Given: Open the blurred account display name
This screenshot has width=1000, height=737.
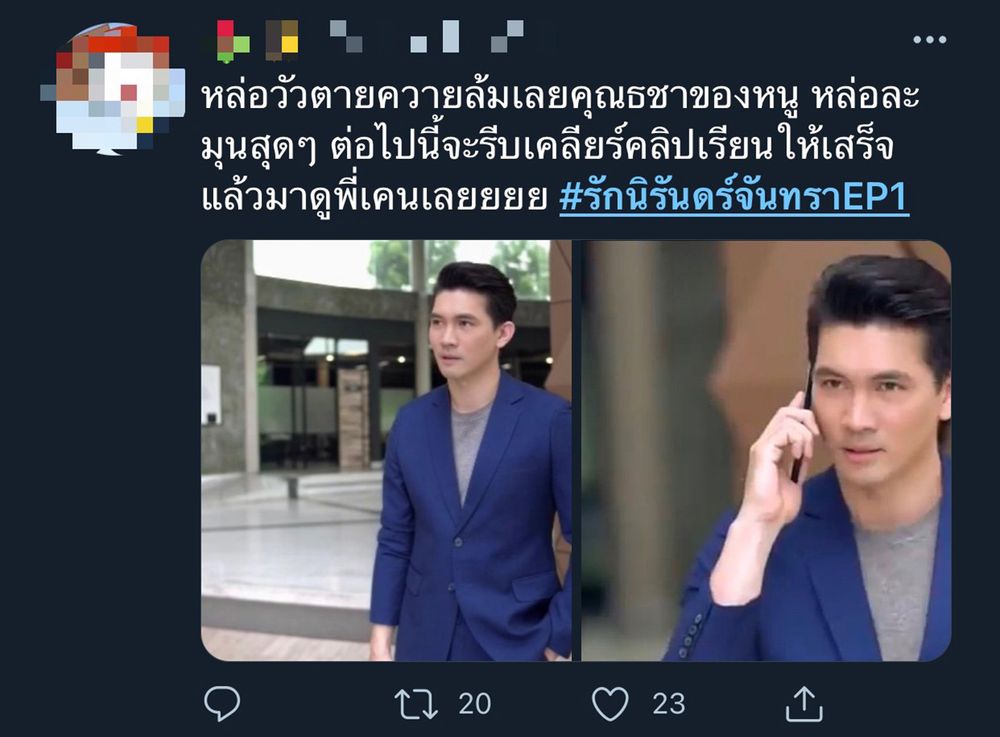Looking at the screenshot, I should click(370, 40).
